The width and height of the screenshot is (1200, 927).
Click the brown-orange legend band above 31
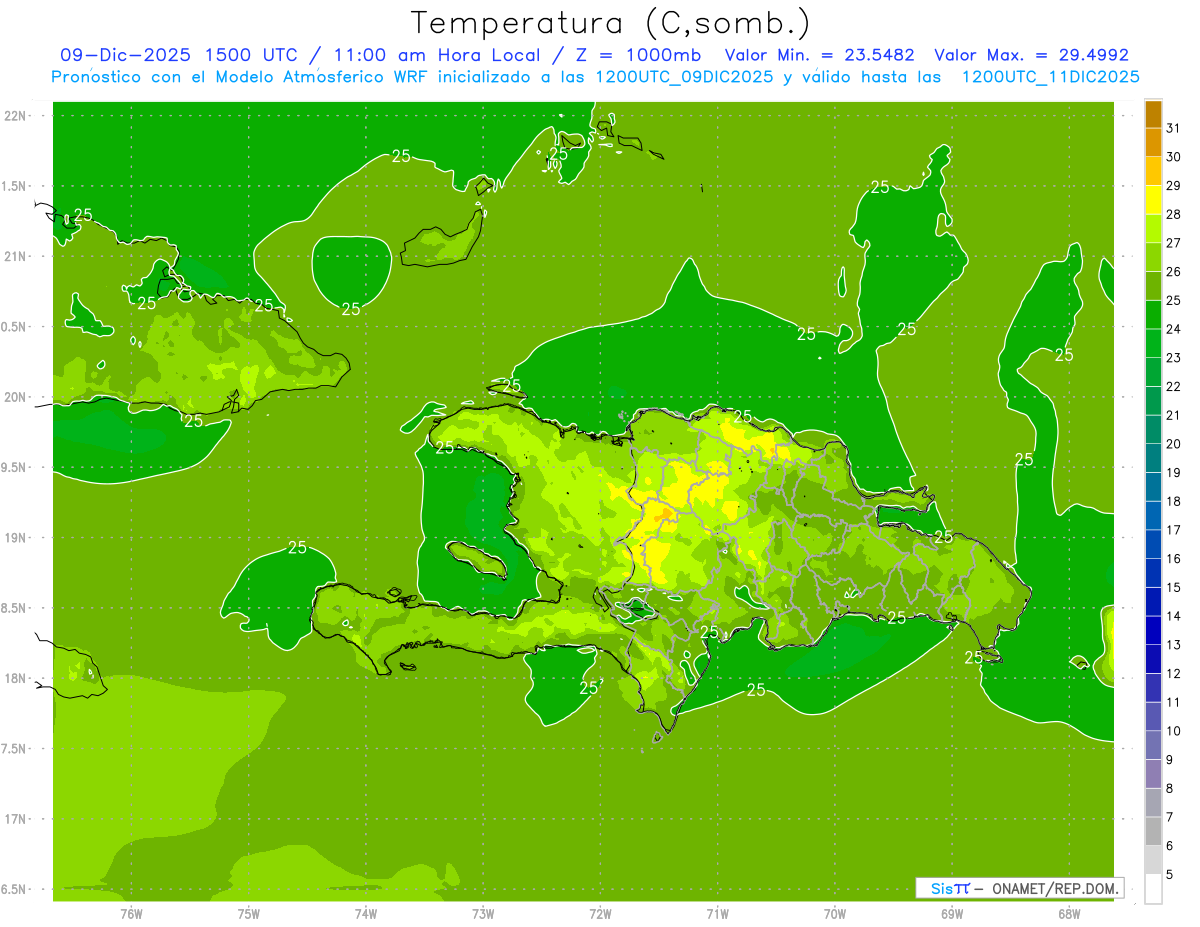1153,114
